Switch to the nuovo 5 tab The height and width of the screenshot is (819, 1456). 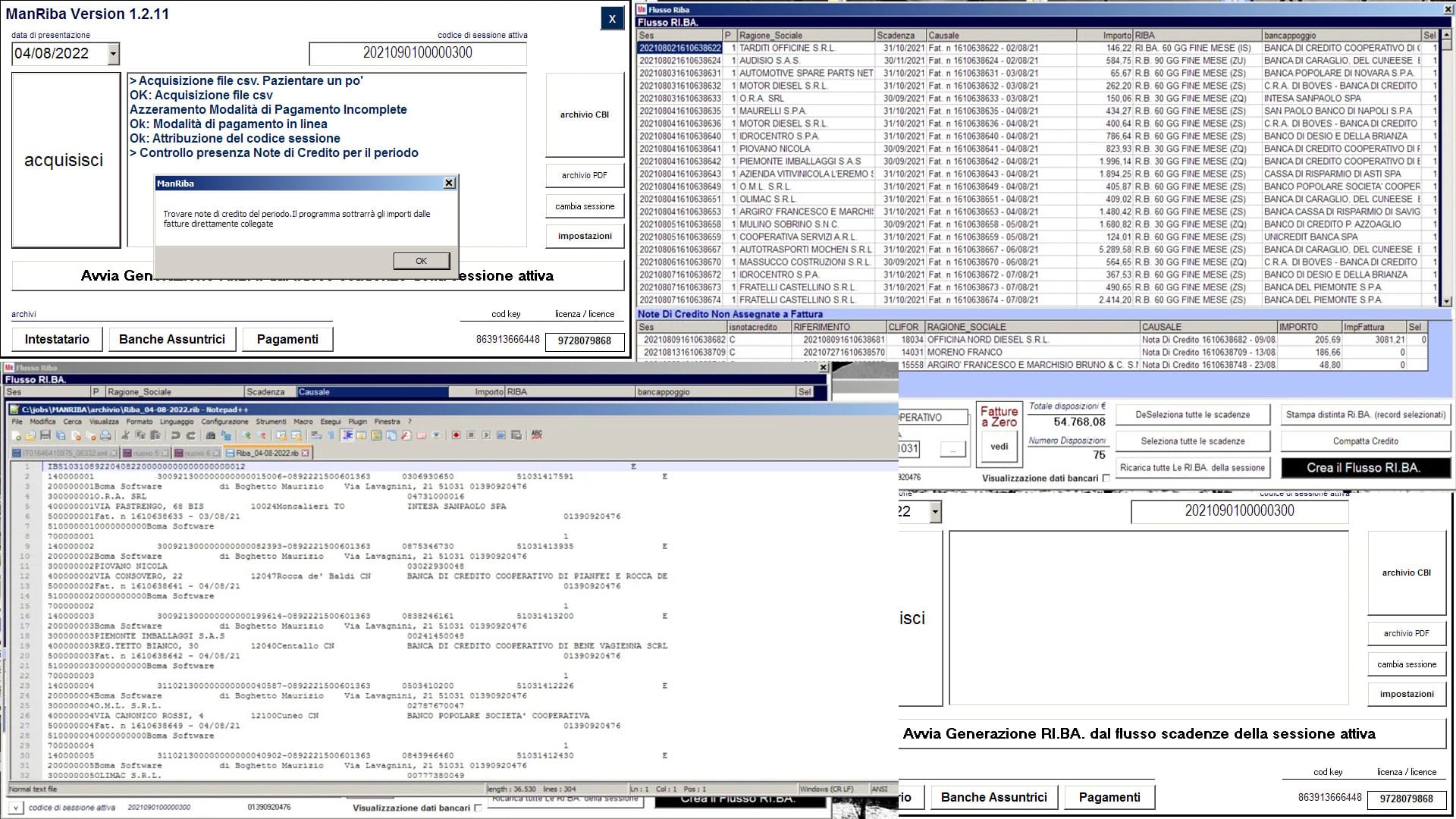[146, 453]
